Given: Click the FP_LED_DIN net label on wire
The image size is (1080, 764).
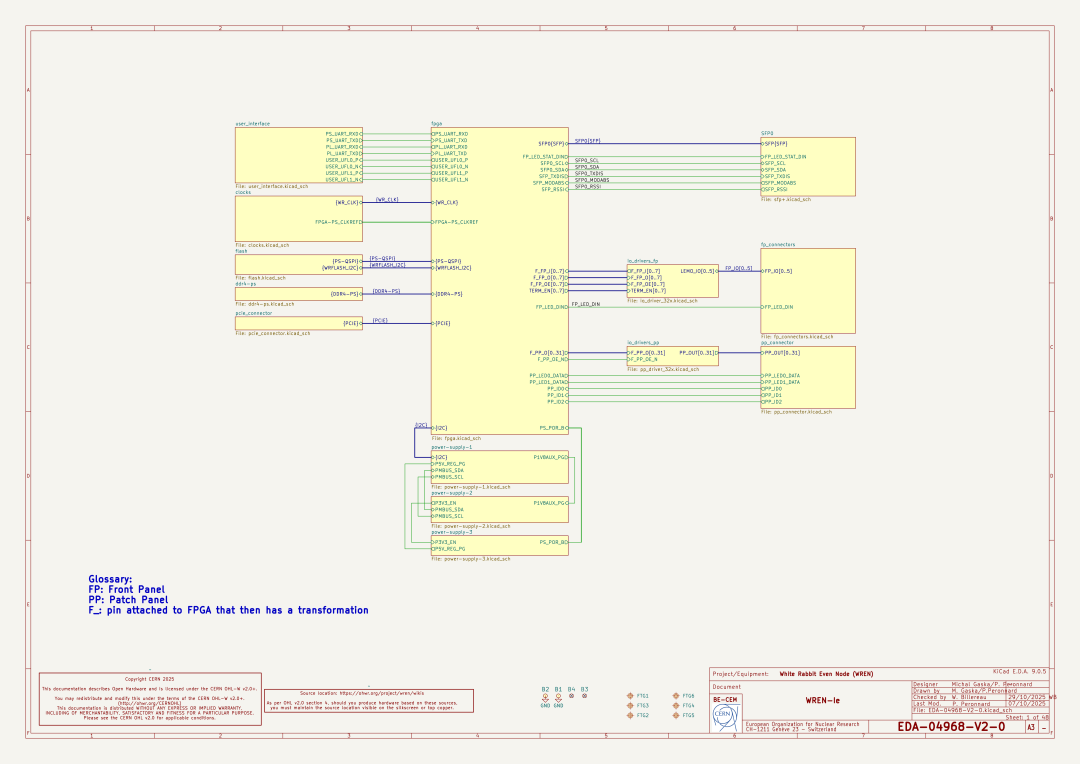Looking at the screenshot, I should [x=586, y=304].
